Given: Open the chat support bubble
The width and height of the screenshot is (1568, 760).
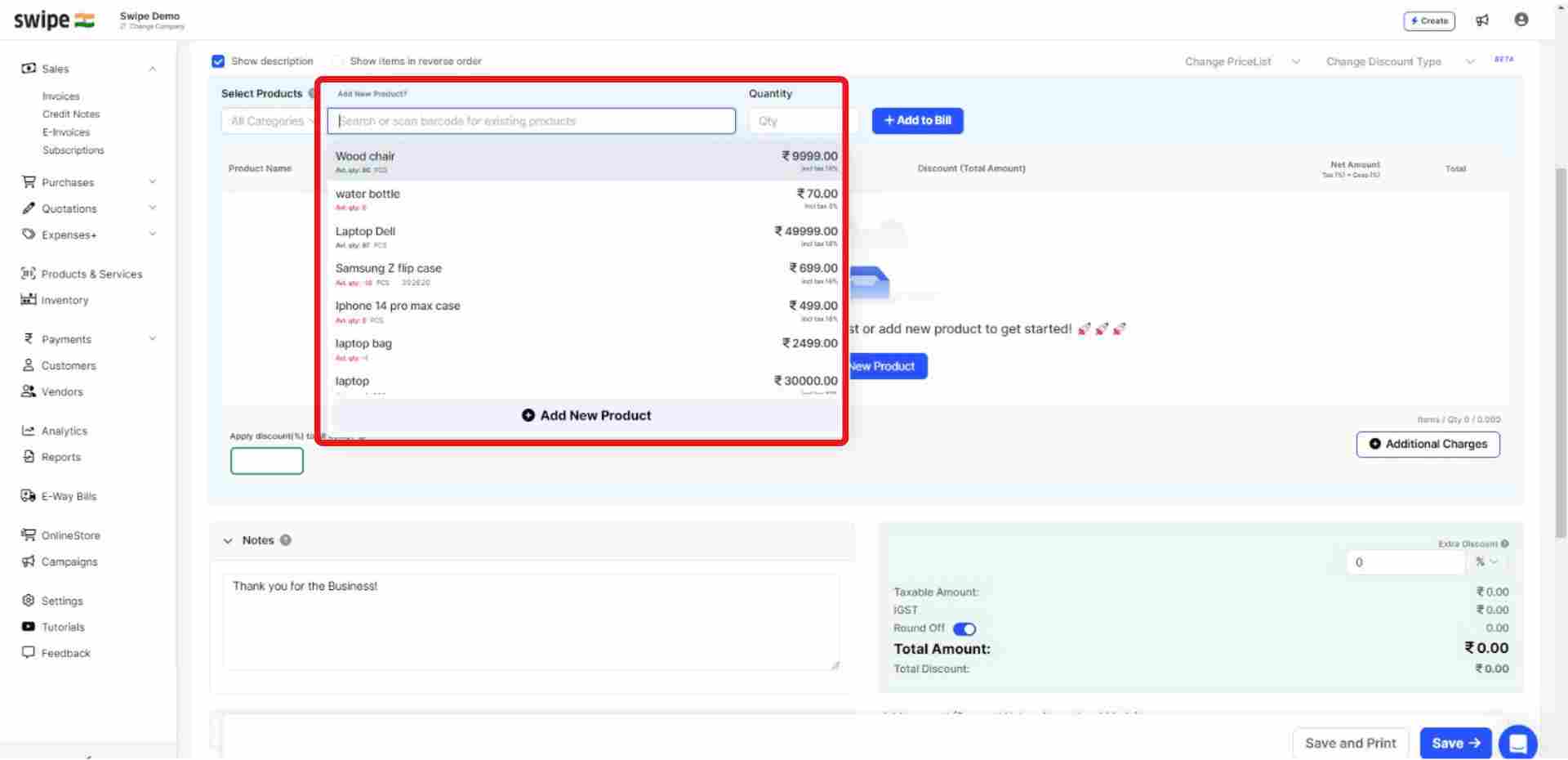Looking at the screenshot, I should pyautogui.click(x=1518, y=743).
